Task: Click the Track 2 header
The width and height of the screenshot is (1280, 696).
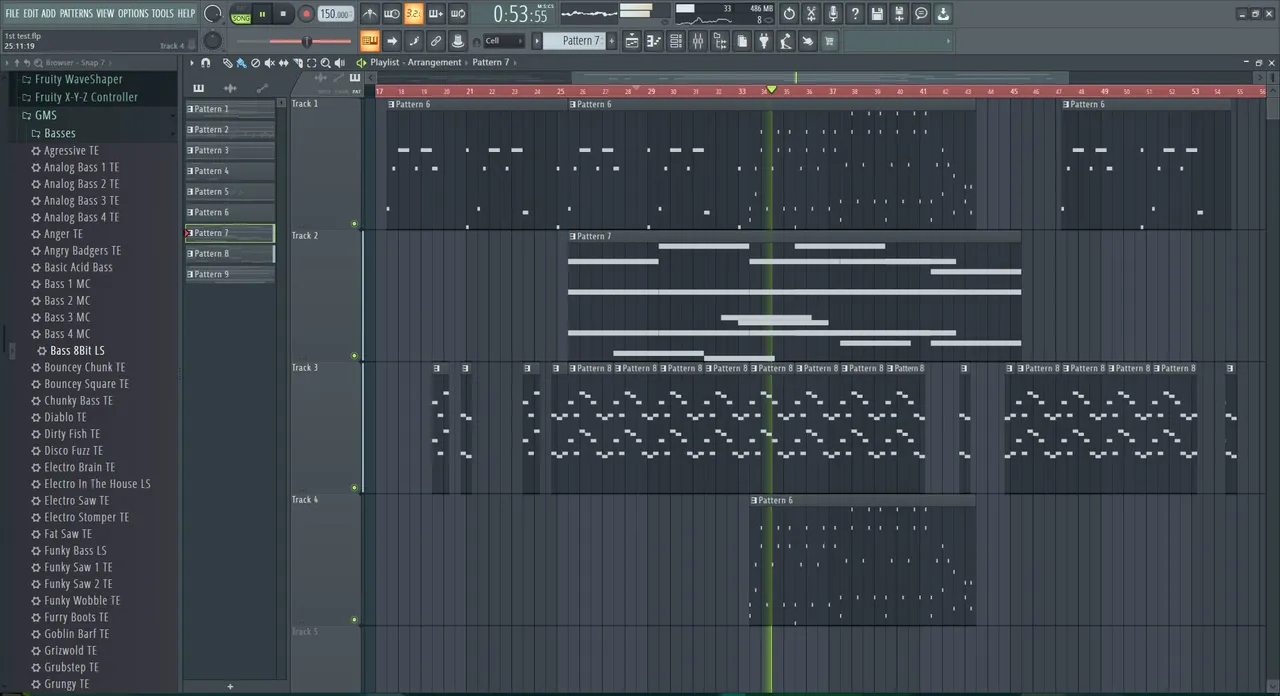Action: 325,296
